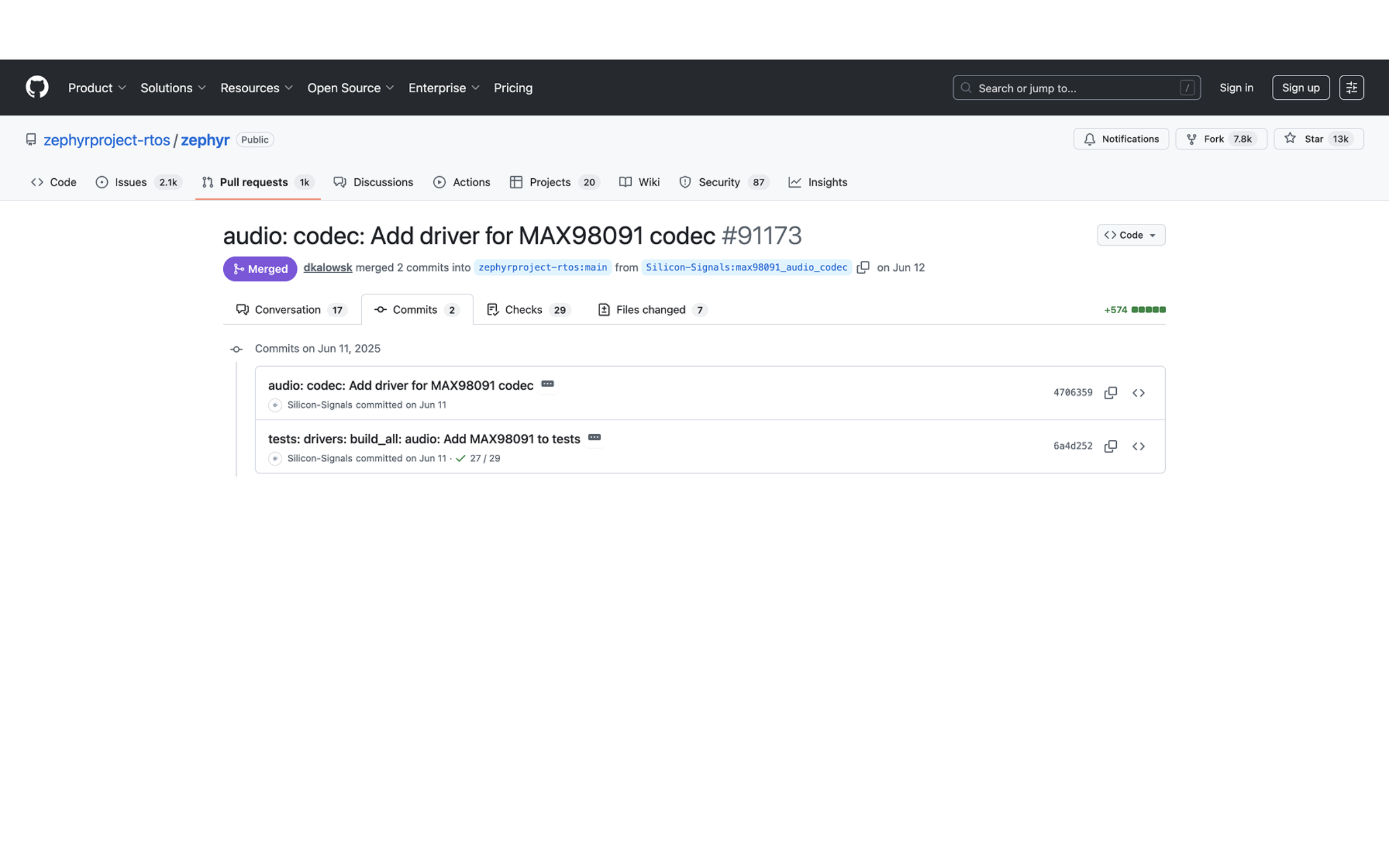
Task: Open the Resources dropdown
Action: tap(256, 88)
